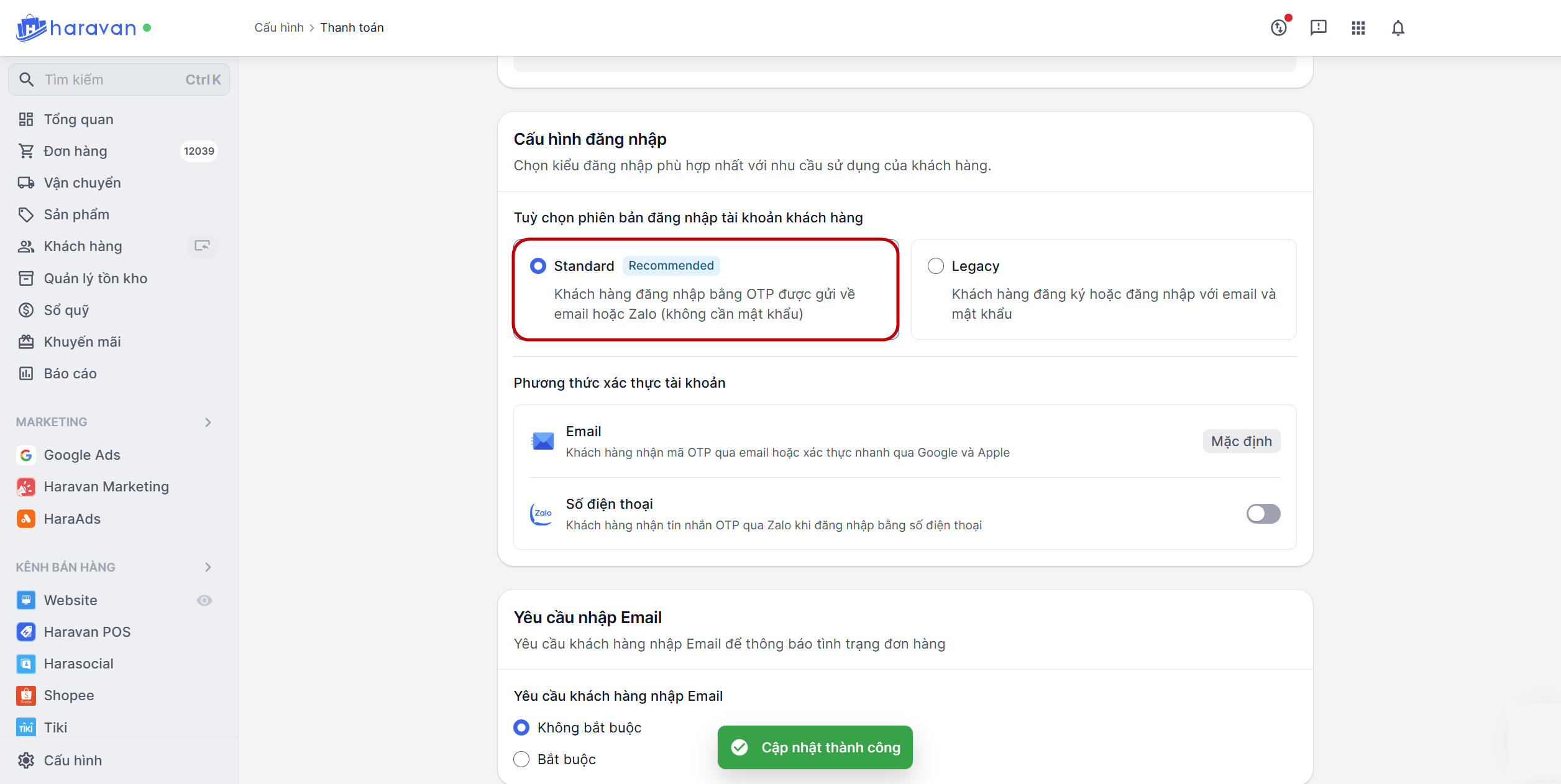Image resolution: width=1561 pixels, height=784 pixels.
Task: Open the apps grid icon
Action: [1358, 28]
